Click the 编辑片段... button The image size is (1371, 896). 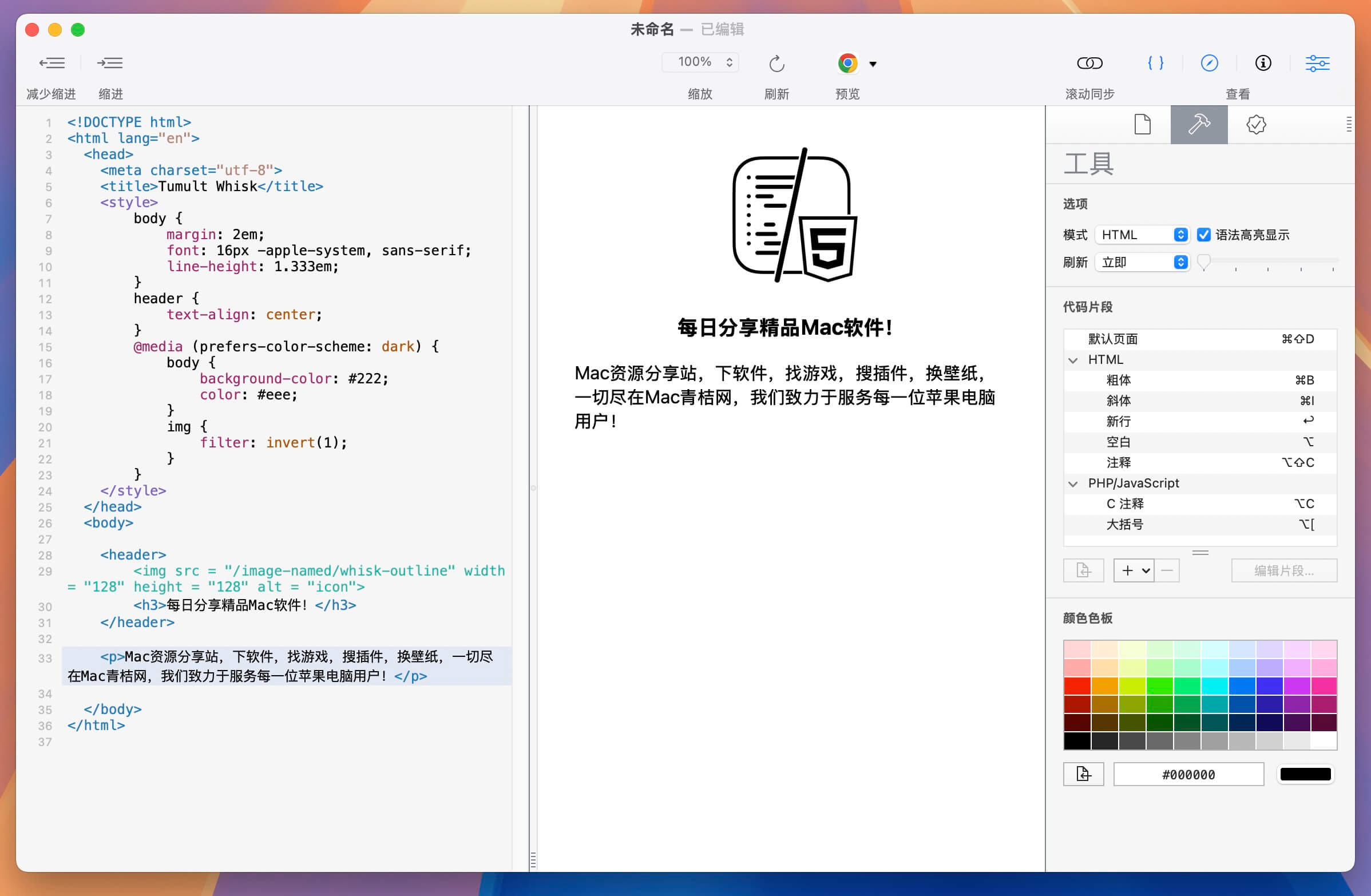pyautogui.click(x=1284, y=570)
